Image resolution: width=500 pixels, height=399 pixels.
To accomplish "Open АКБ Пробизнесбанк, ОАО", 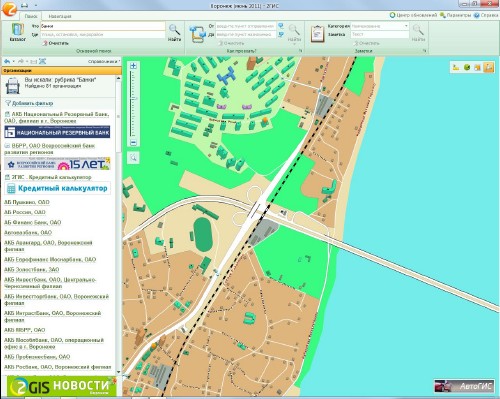I will pos(37,357).
